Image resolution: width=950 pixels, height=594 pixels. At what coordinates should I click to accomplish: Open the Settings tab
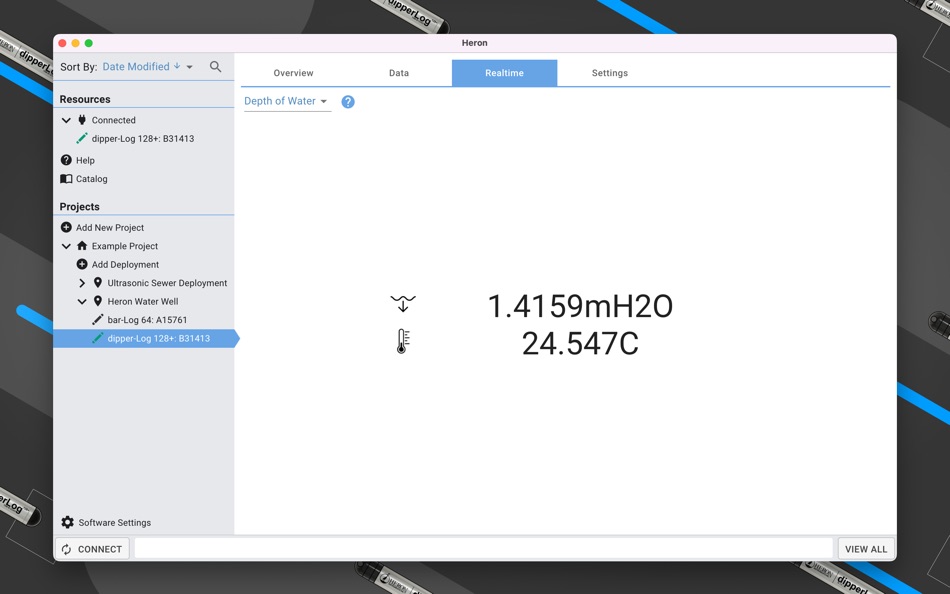[610, 73]
